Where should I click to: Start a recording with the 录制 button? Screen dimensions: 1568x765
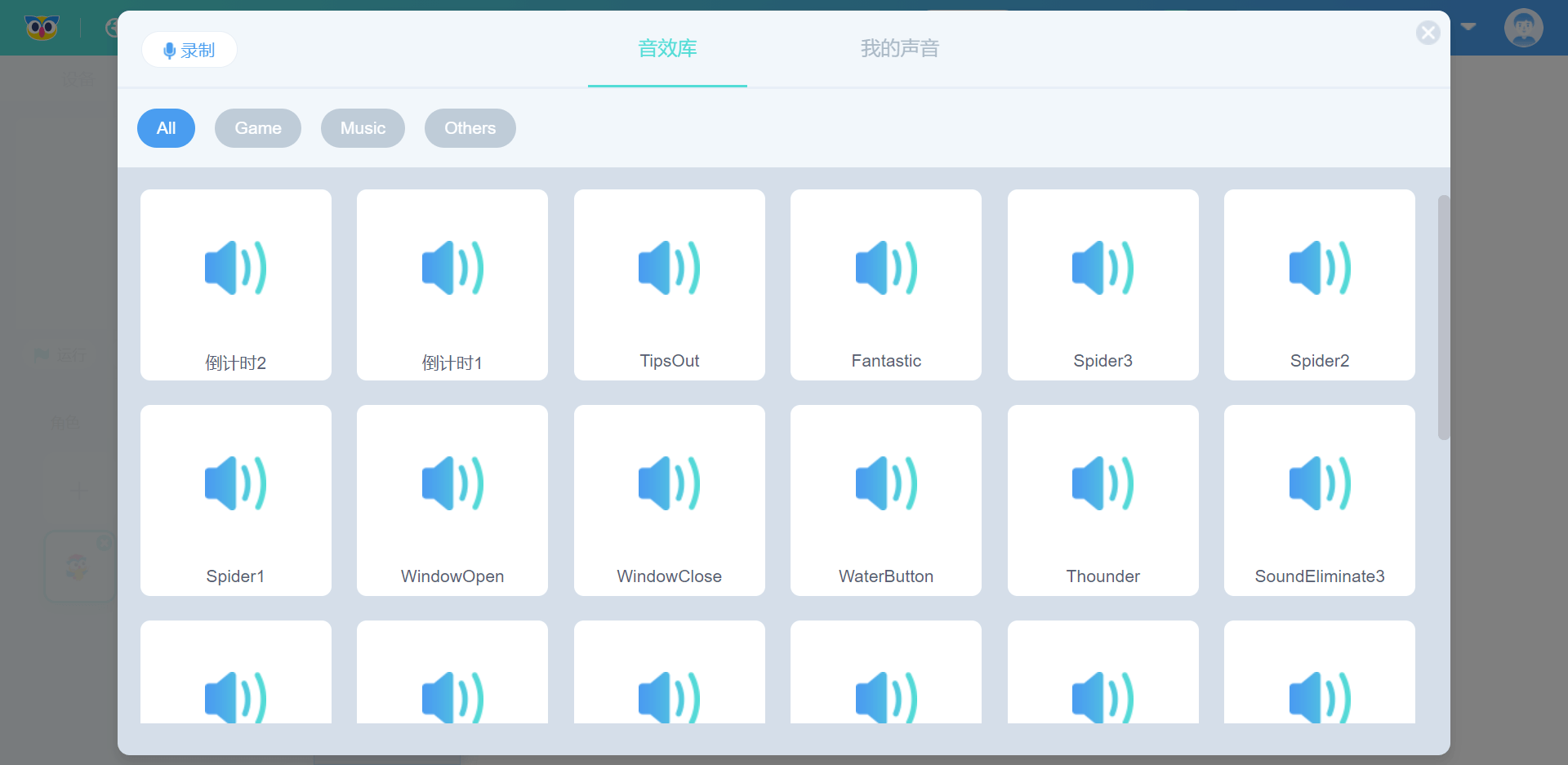pos(189,50)
